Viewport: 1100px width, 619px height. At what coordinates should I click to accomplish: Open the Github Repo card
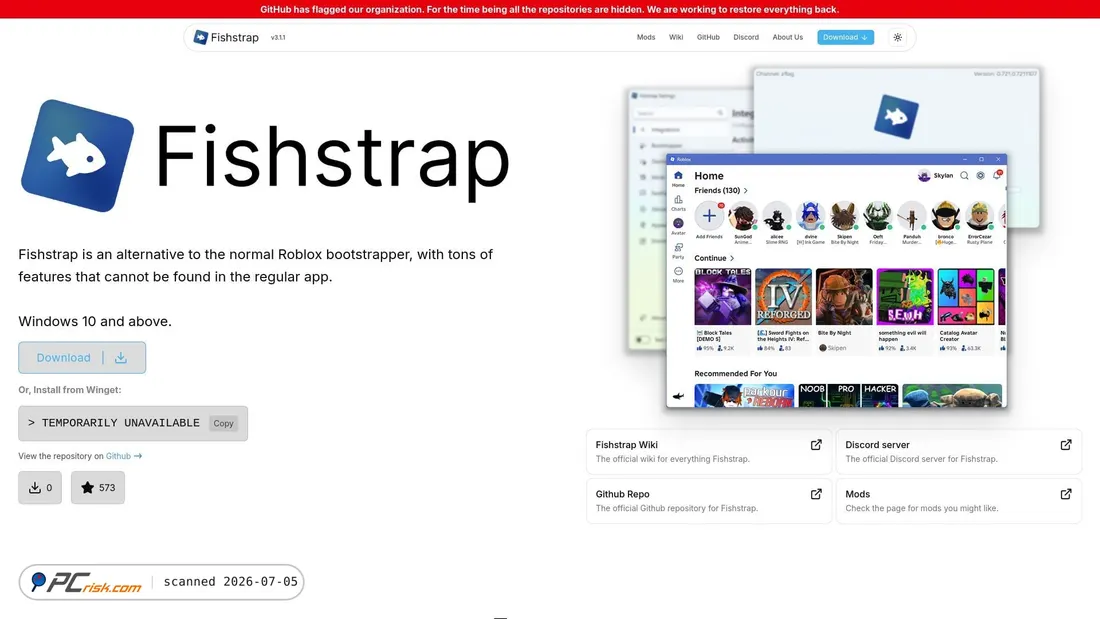coord(709,500)
